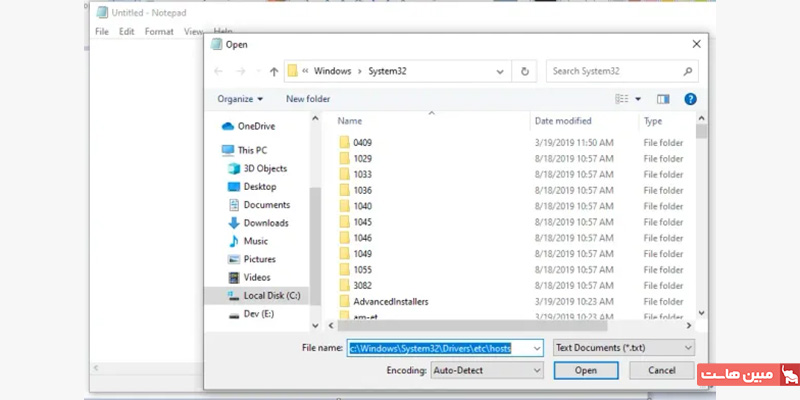Viewport: 800px width, 400px height.
Task: Open Desktop in the sidebar
Action: [253, 187]
